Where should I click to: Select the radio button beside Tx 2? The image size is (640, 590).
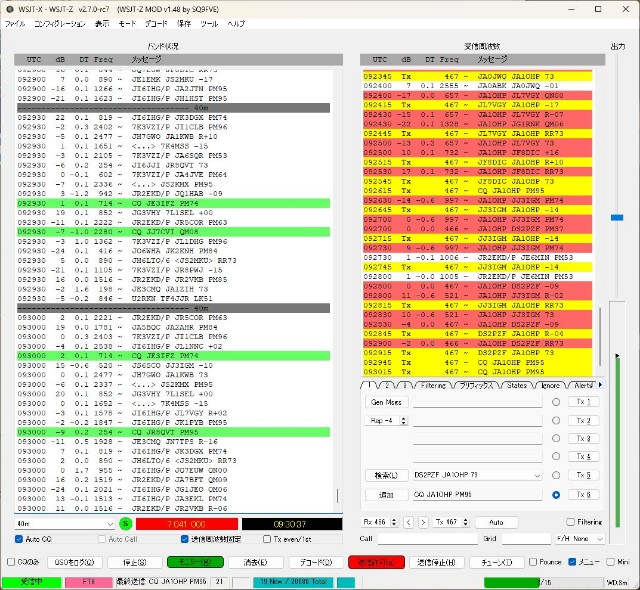556,420
